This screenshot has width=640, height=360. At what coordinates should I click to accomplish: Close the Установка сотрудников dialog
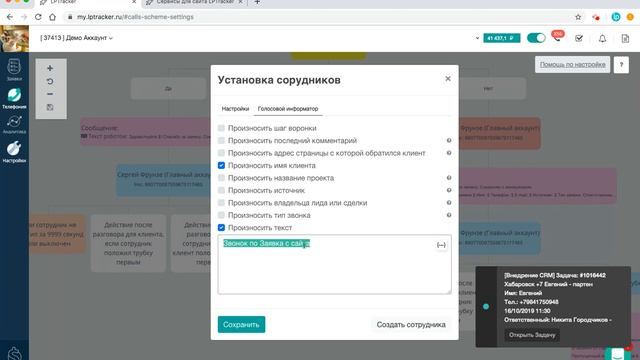tap(448, 78)
